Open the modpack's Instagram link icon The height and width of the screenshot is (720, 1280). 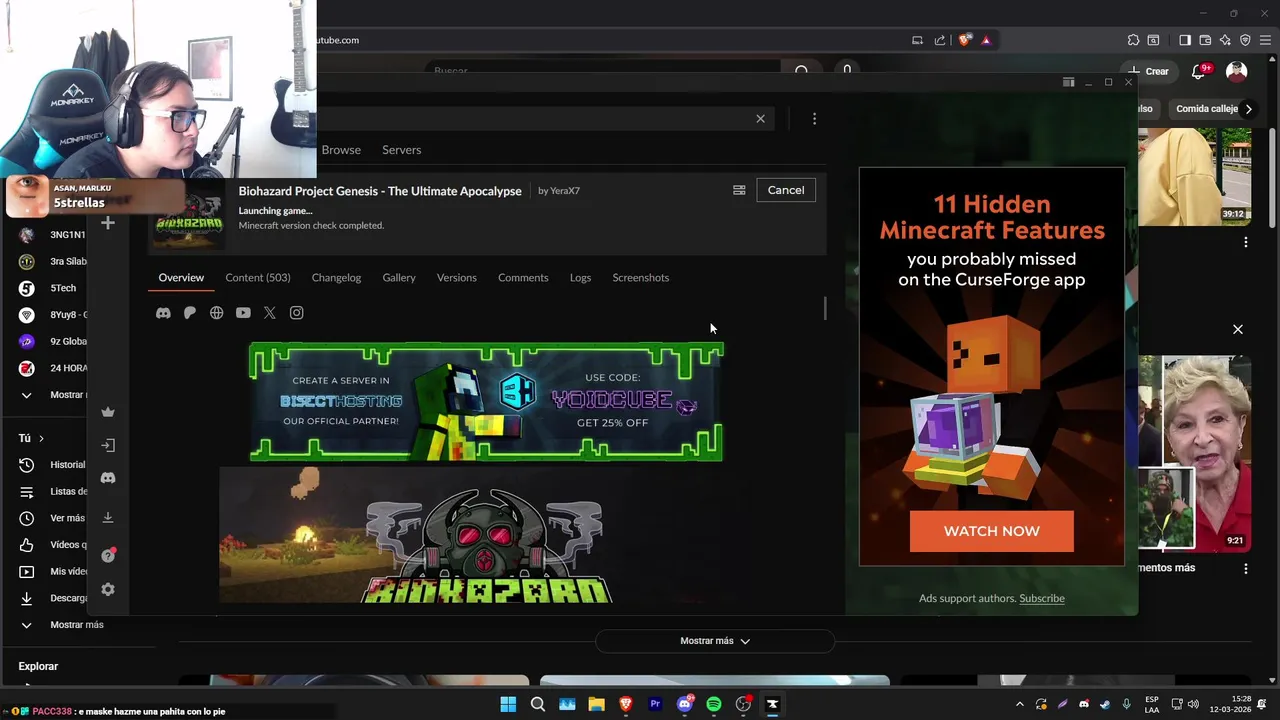coord(296,313)
